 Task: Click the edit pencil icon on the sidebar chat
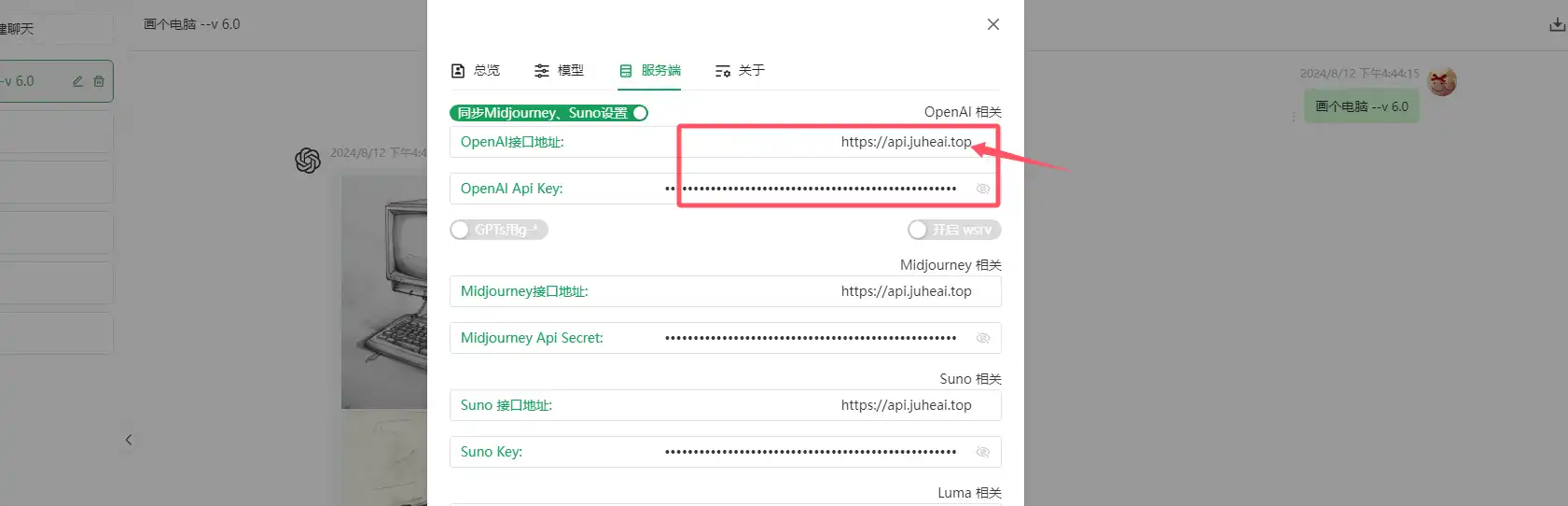[x=78, y=81]
